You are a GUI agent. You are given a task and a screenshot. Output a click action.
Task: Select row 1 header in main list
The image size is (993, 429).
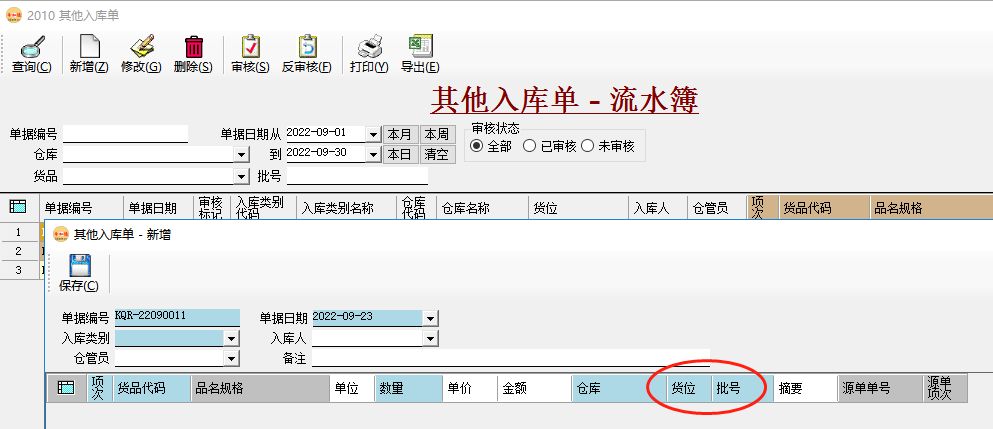pos(18,232)
